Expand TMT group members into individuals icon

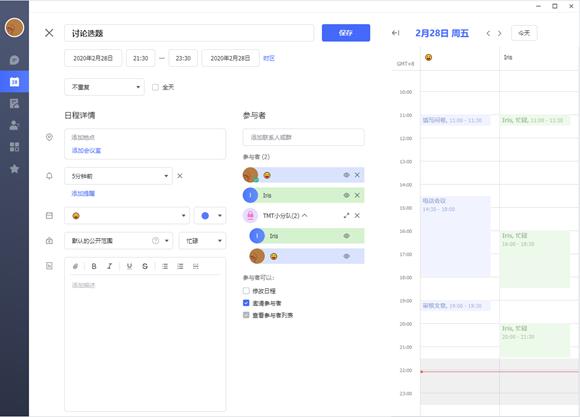click(x=347, y=215)
